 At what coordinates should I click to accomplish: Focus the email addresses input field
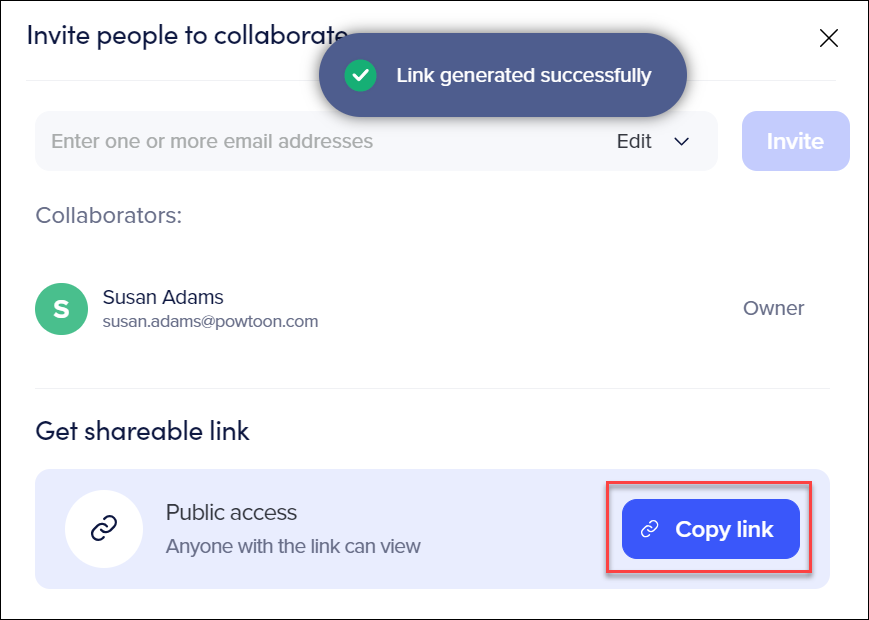(321, 141)
